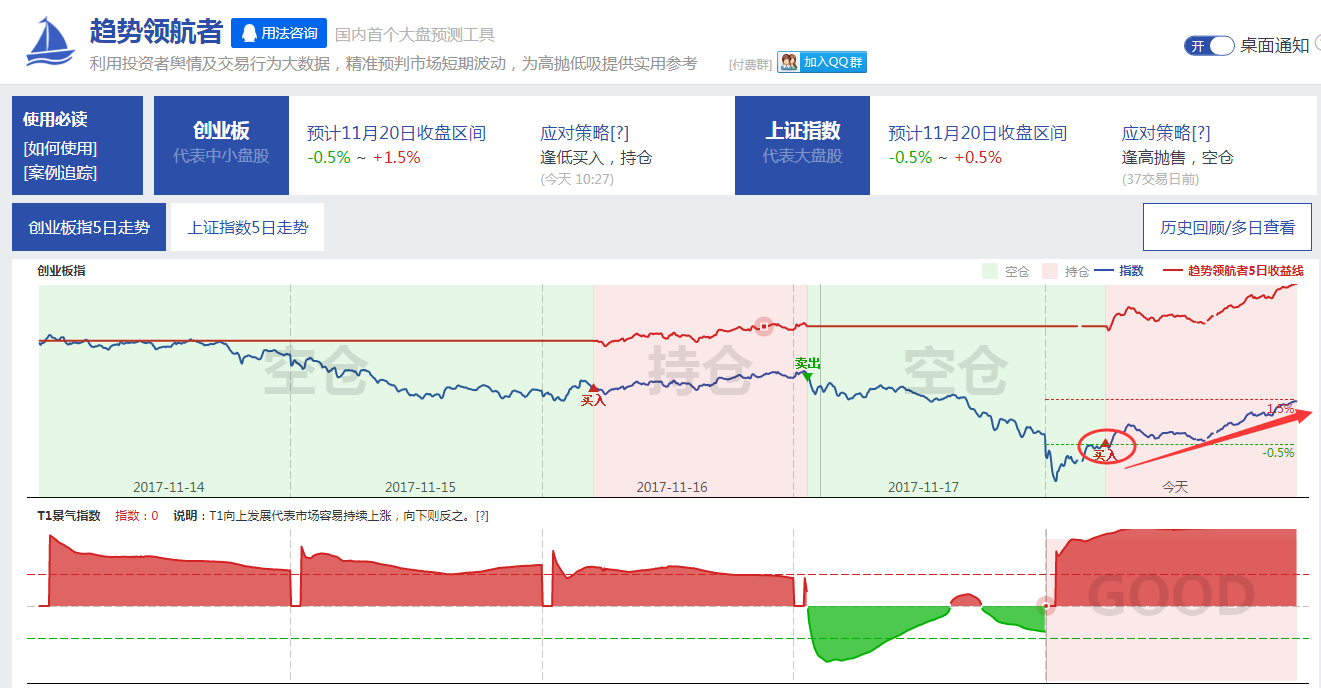The image size is (1321, 688).
Task: Click the green 卖出 sell marker on chart
Action: [x=807, y=374]
